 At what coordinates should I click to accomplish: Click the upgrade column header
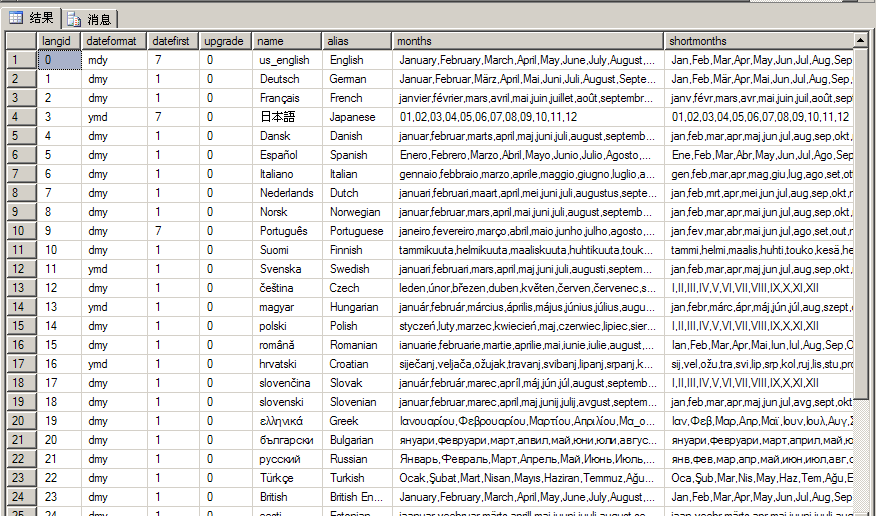pos(226,41)
